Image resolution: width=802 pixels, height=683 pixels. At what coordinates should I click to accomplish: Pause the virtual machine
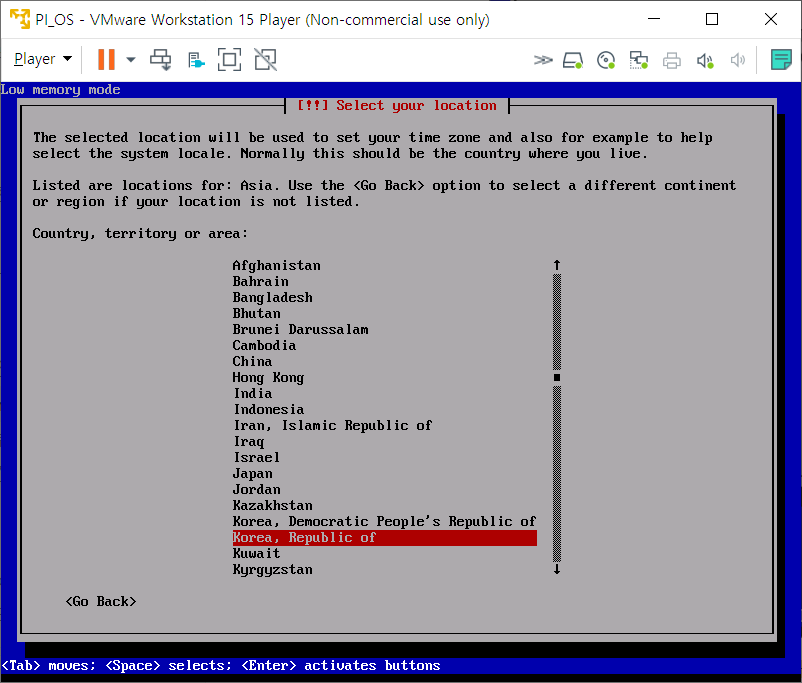(x=106, y=59)
